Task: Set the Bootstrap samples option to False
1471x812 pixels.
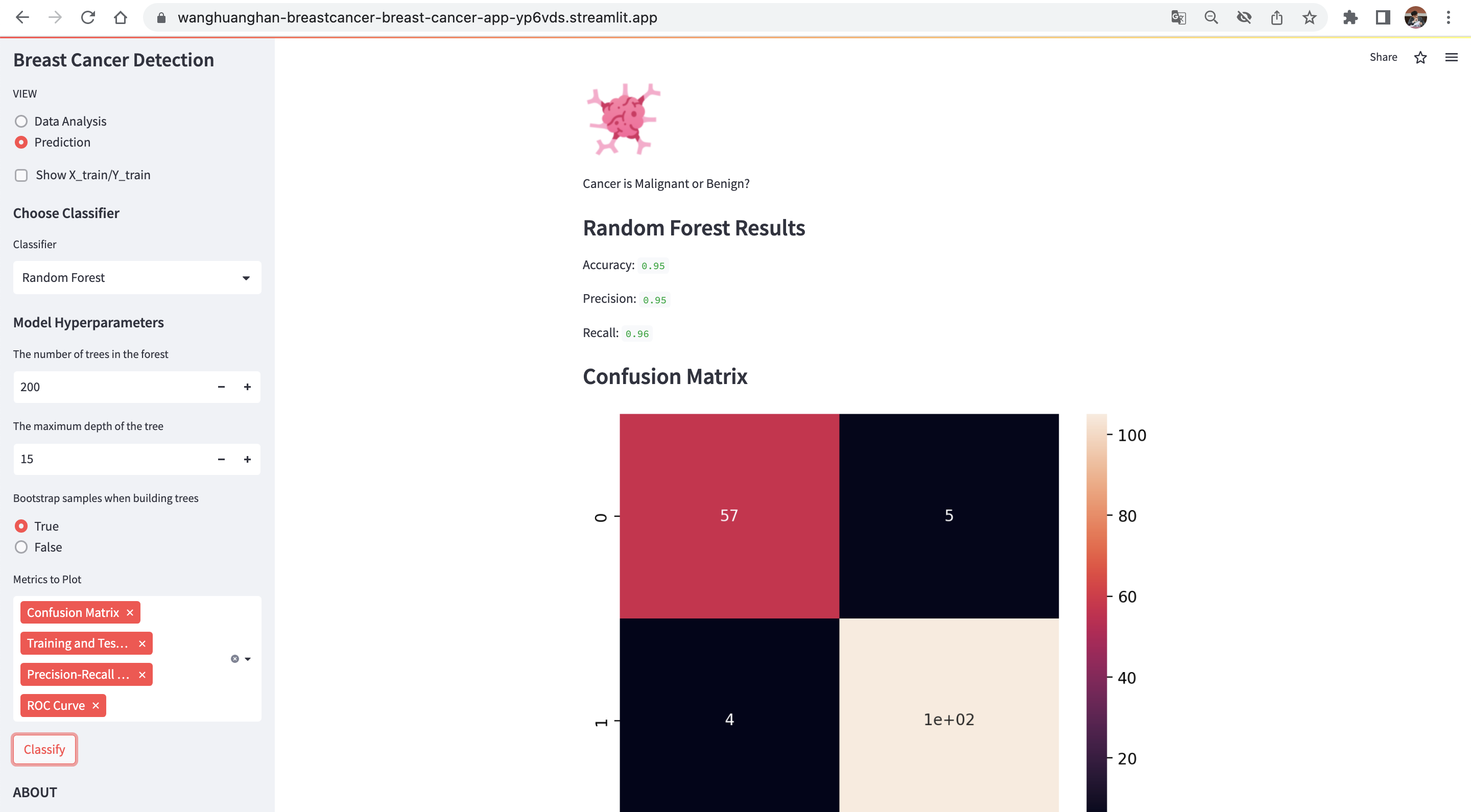Action: (x=21, y=547)
